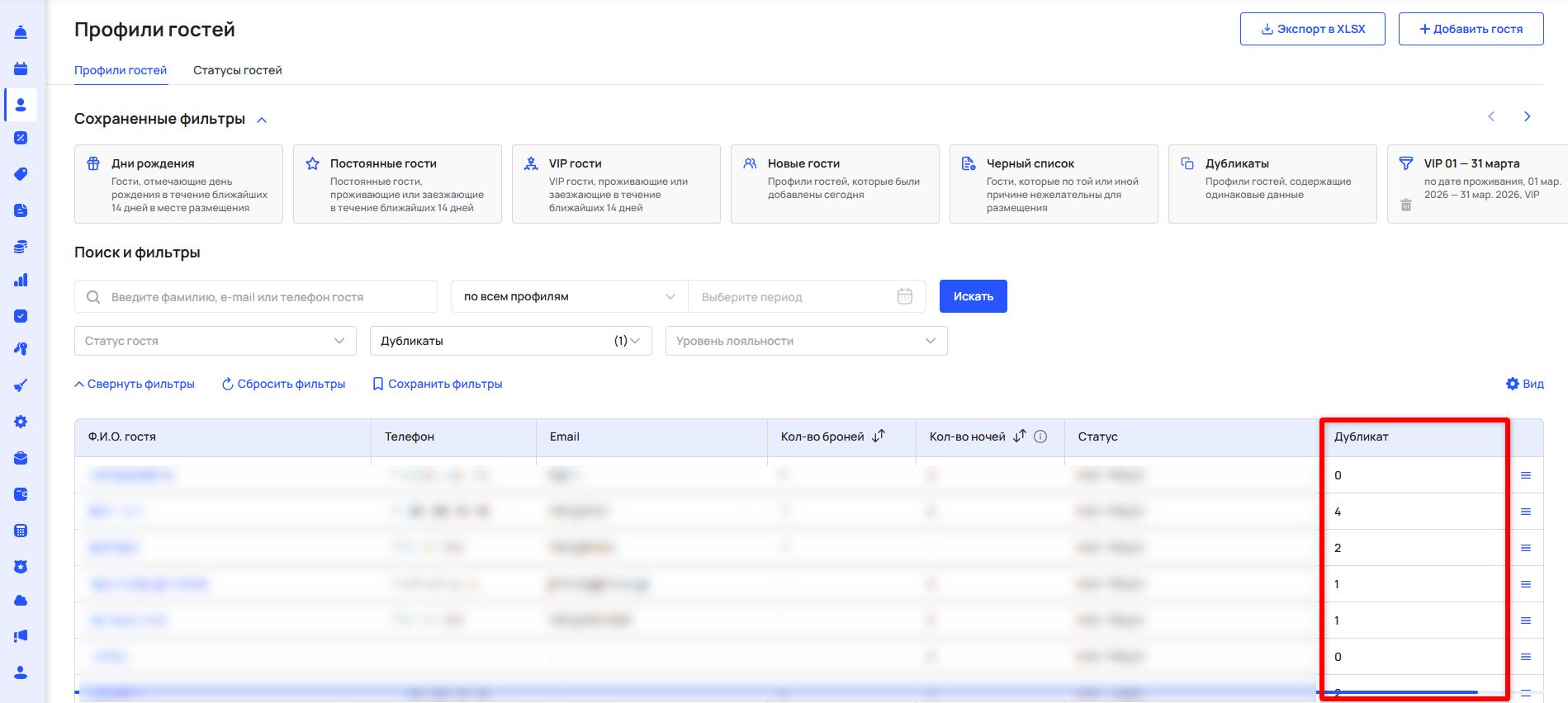Open the bar chart reports sidebar icon
Screen dimensions: 1568x703
21,280
